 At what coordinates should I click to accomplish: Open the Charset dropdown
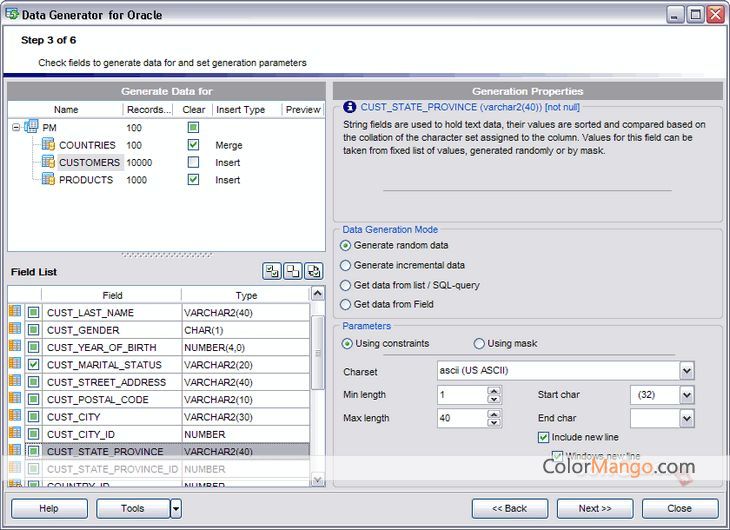tap(687, 371)
